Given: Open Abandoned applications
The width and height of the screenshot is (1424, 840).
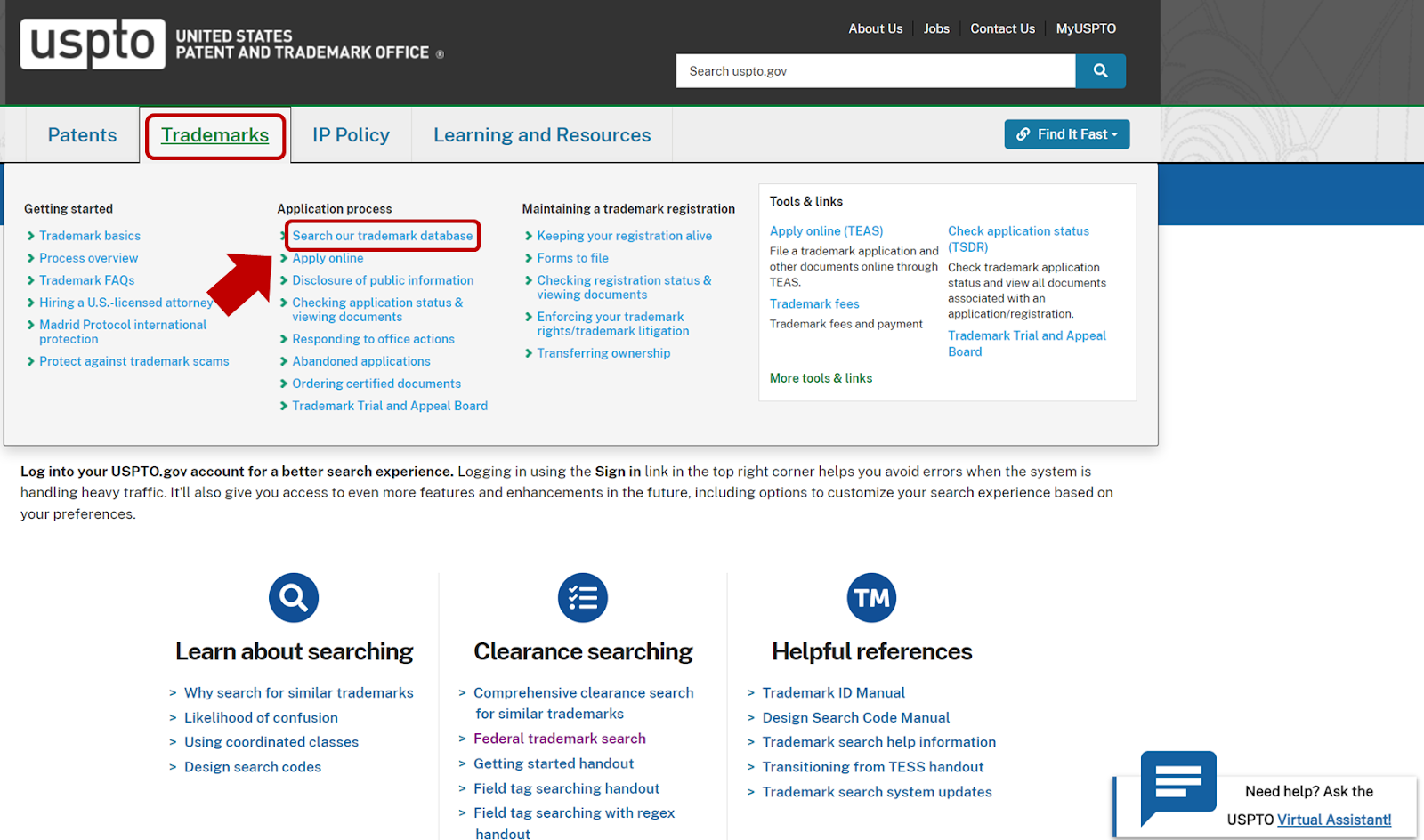Looking at the screenshot, I should 361,361.
